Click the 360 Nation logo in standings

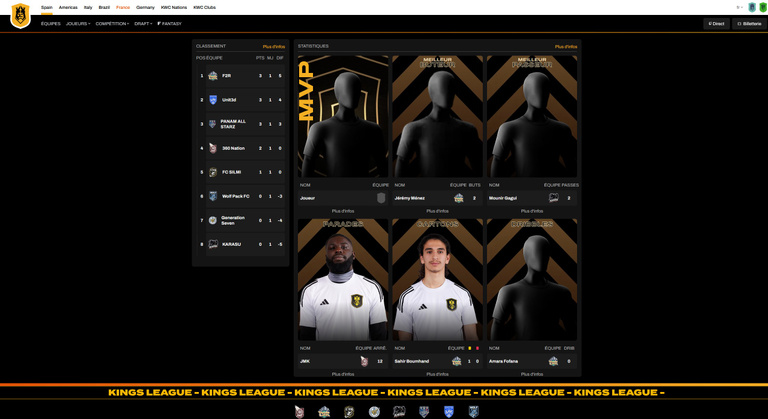tap(213, 148)
